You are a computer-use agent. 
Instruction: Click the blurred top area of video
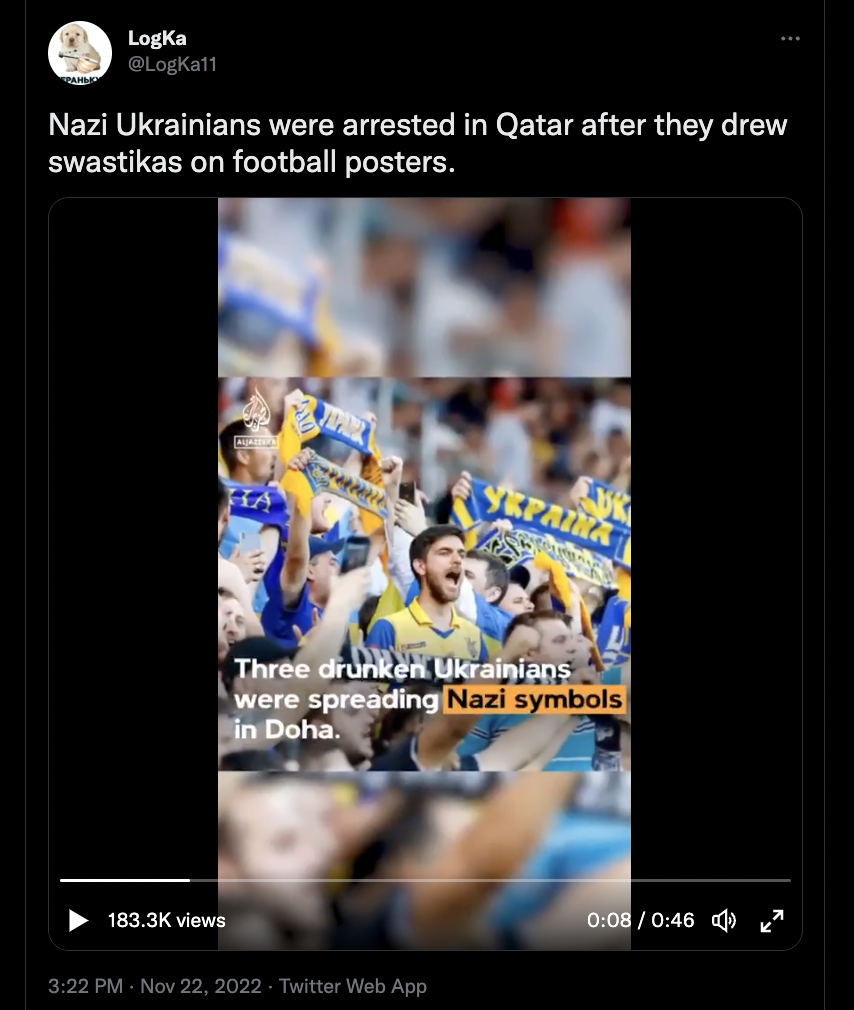pos(424,287)
